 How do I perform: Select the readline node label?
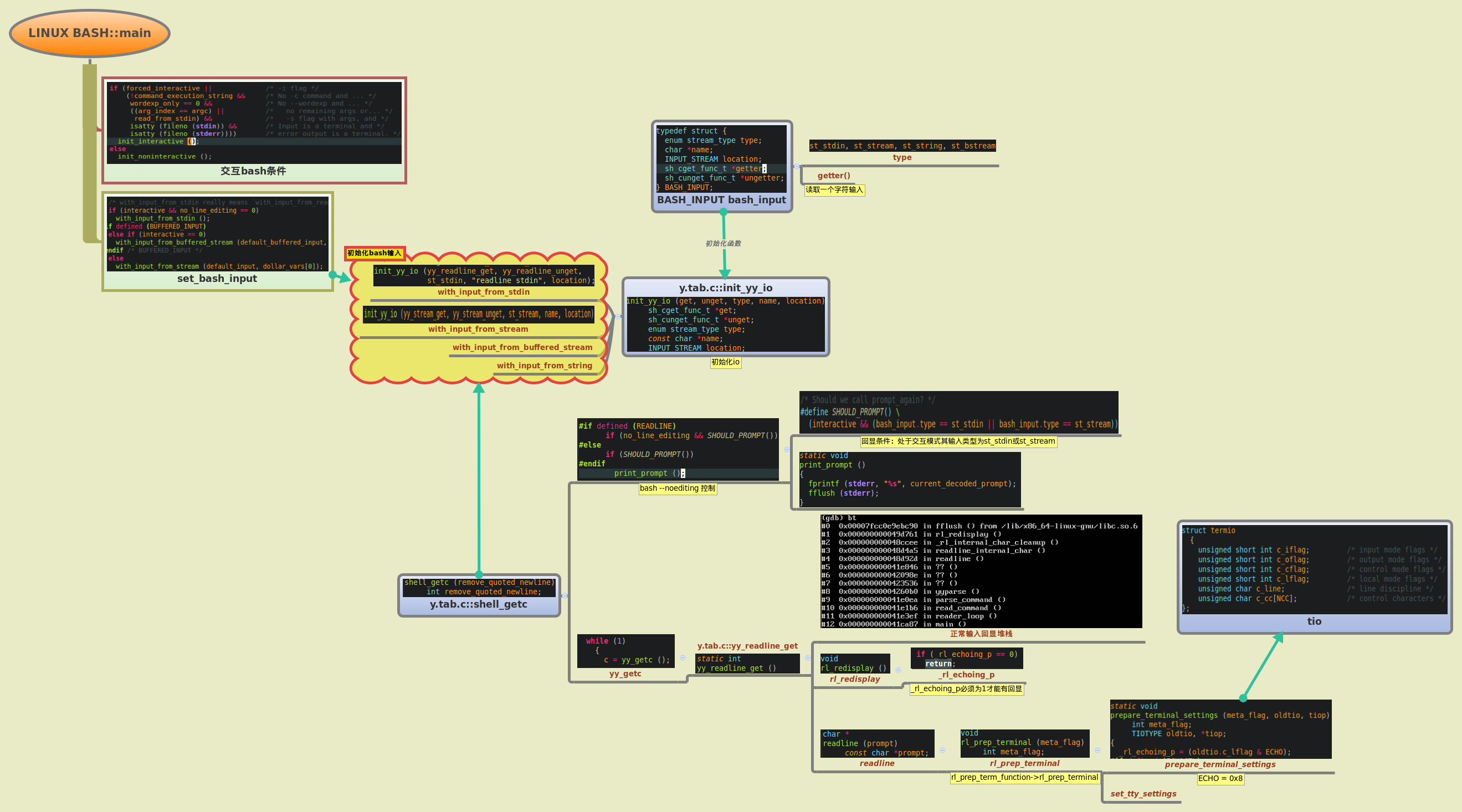click(877, 763)
